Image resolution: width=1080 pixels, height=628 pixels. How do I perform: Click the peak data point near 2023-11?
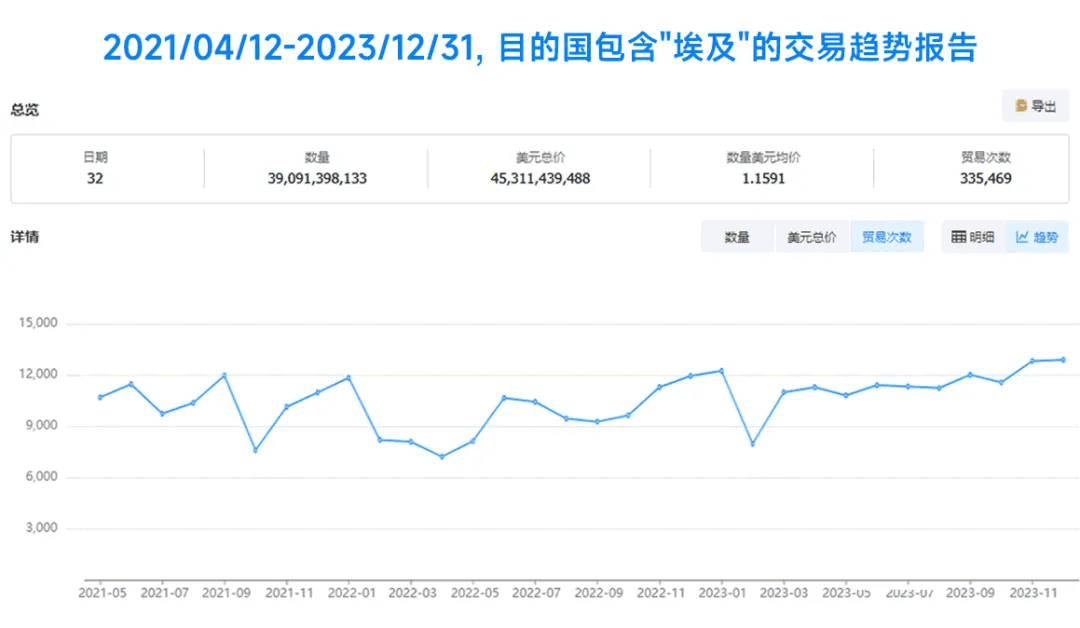click(x=1035, y=359)
